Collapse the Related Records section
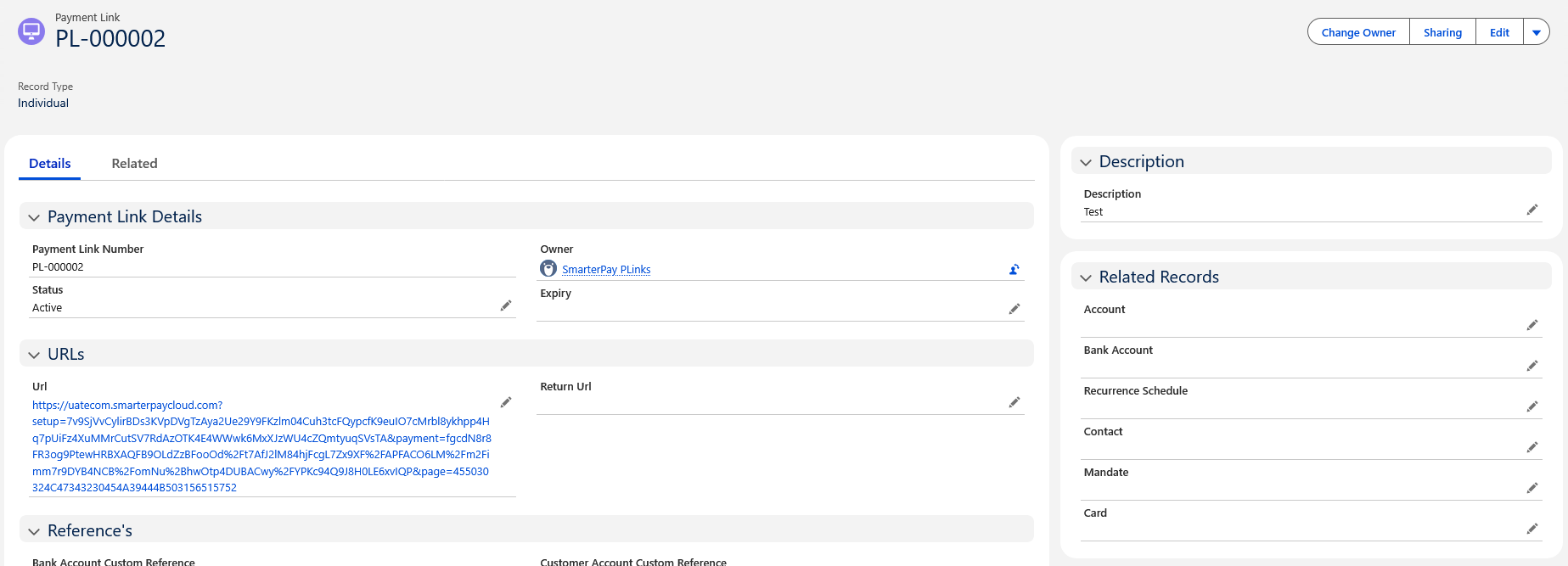This screenshot has height=566, width=1568. pos(1085,277)
